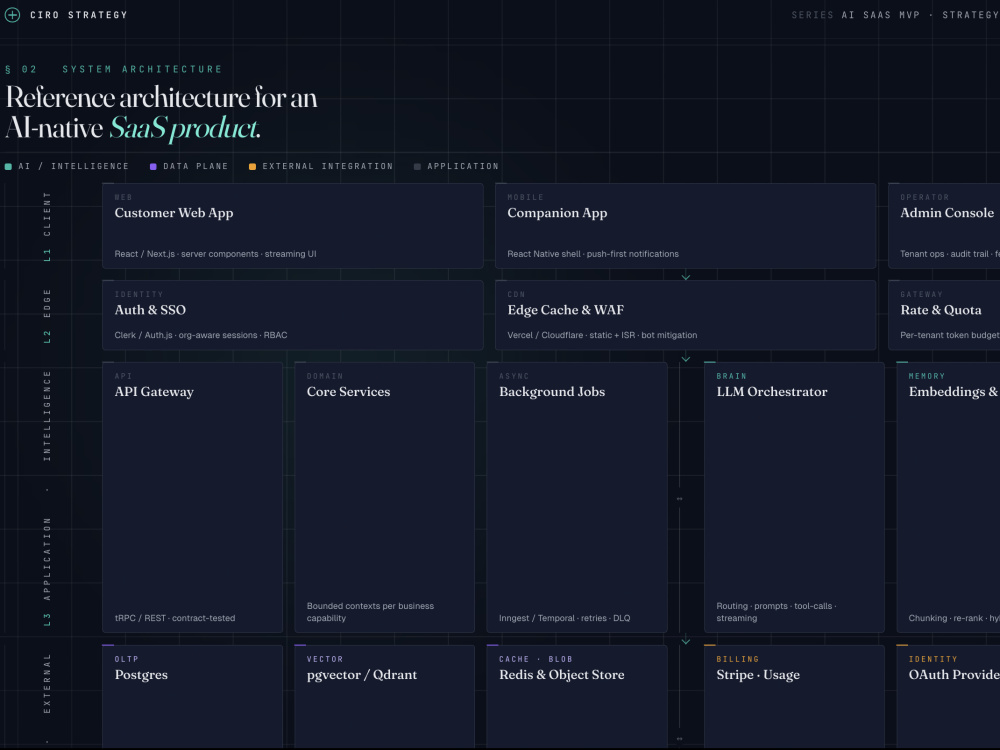The image size is (1000, 750).
Task: Click the purple Data Plane legend swatch
Action: (153, 166)
